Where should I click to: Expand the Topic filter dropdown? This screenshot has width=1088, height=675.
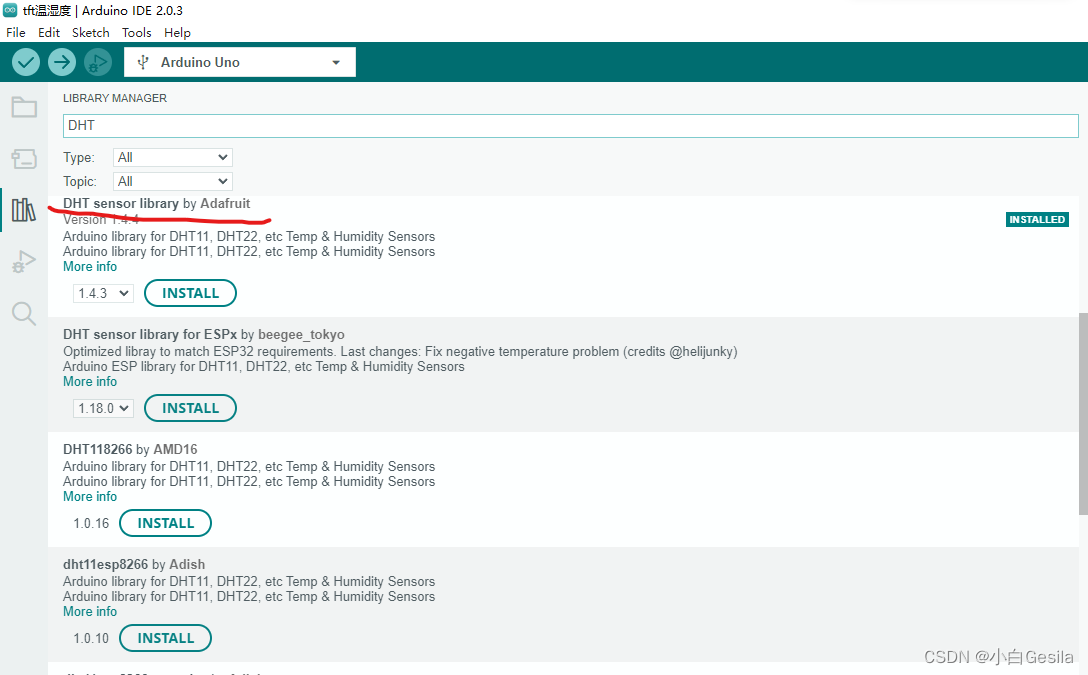coord(173,181)
